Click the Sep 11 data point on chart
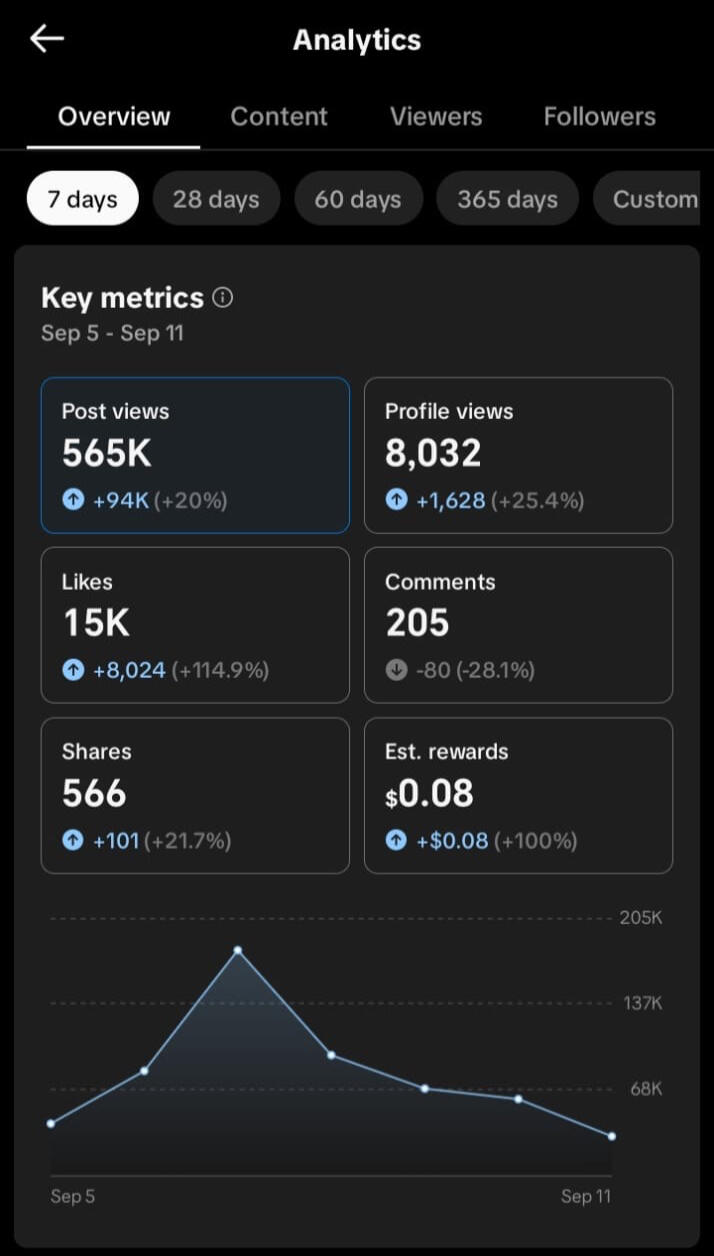Image resolution: width=714 pixels, height=1256 pixels. pyautogui.click(x=612, y=1136)
